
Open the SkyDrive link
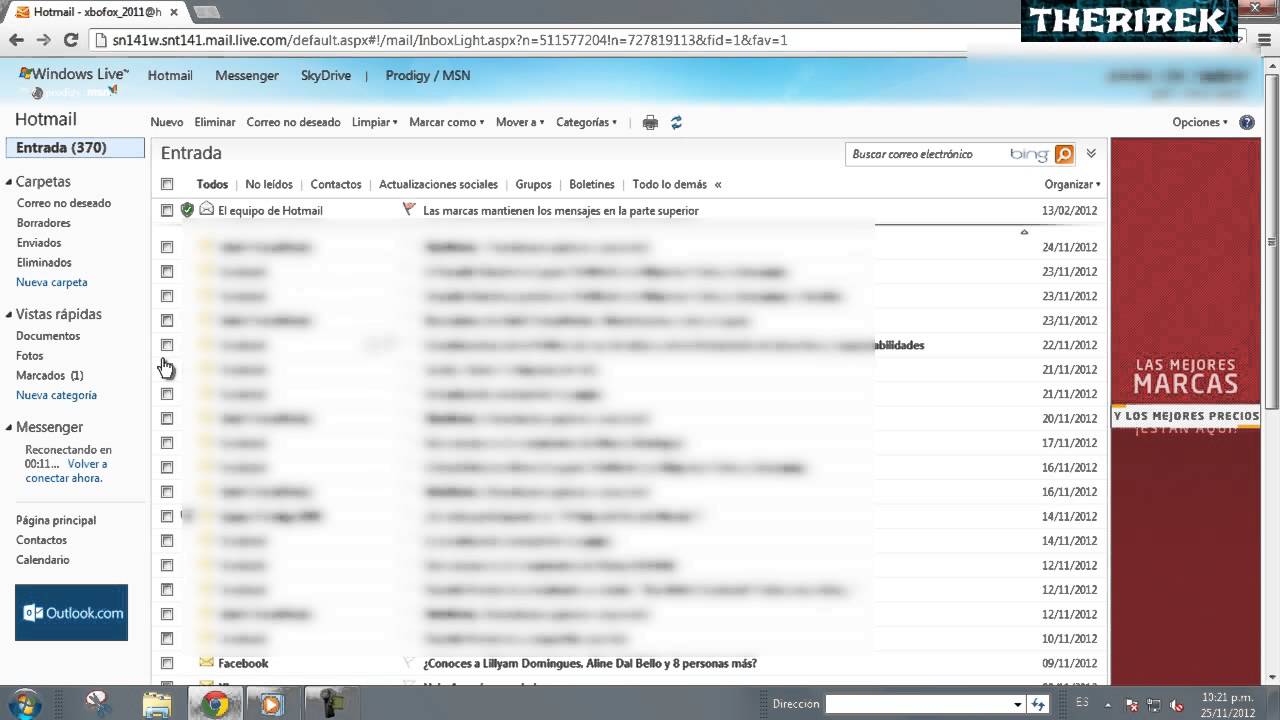pos(326,75)
